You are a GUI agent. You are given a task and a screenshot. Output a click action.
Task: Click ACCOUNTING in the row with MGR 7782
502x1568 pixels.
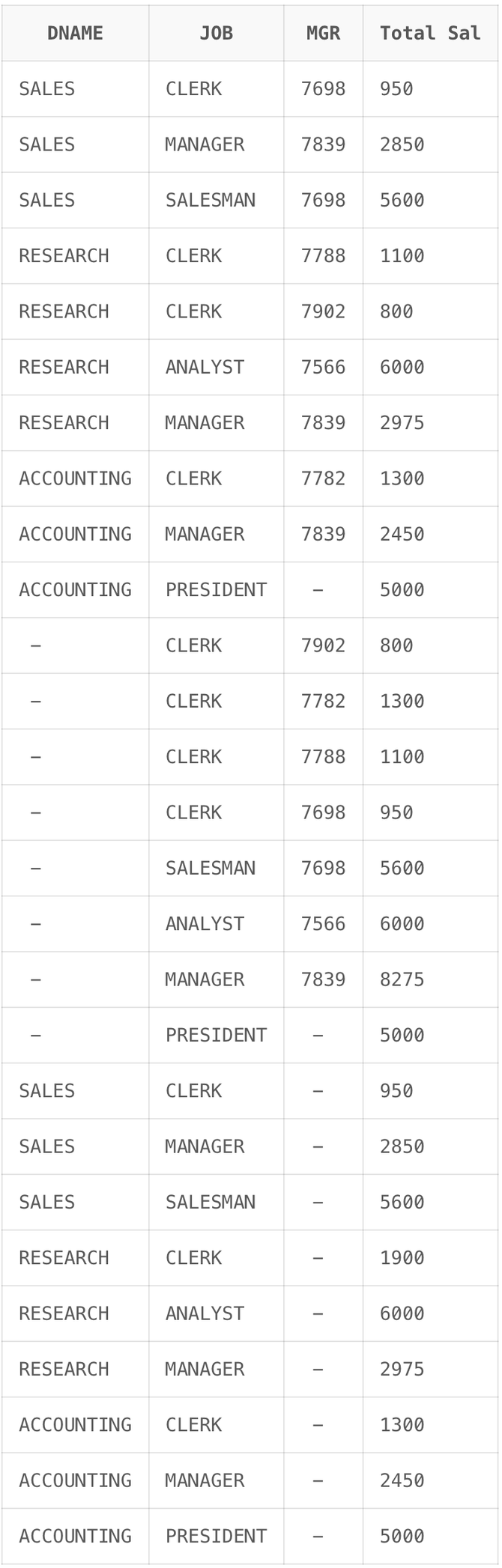point(75,478)
